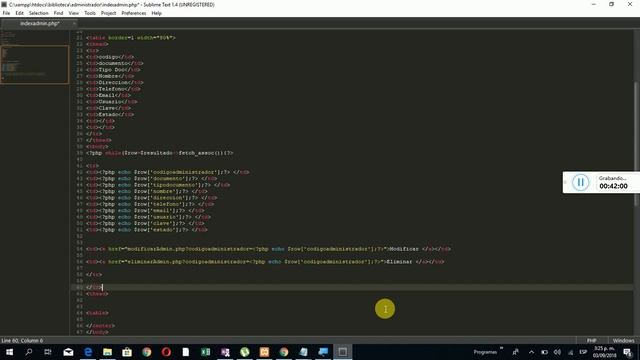
Task: Open File Explorer from taskbar
Action: point(107,352)
